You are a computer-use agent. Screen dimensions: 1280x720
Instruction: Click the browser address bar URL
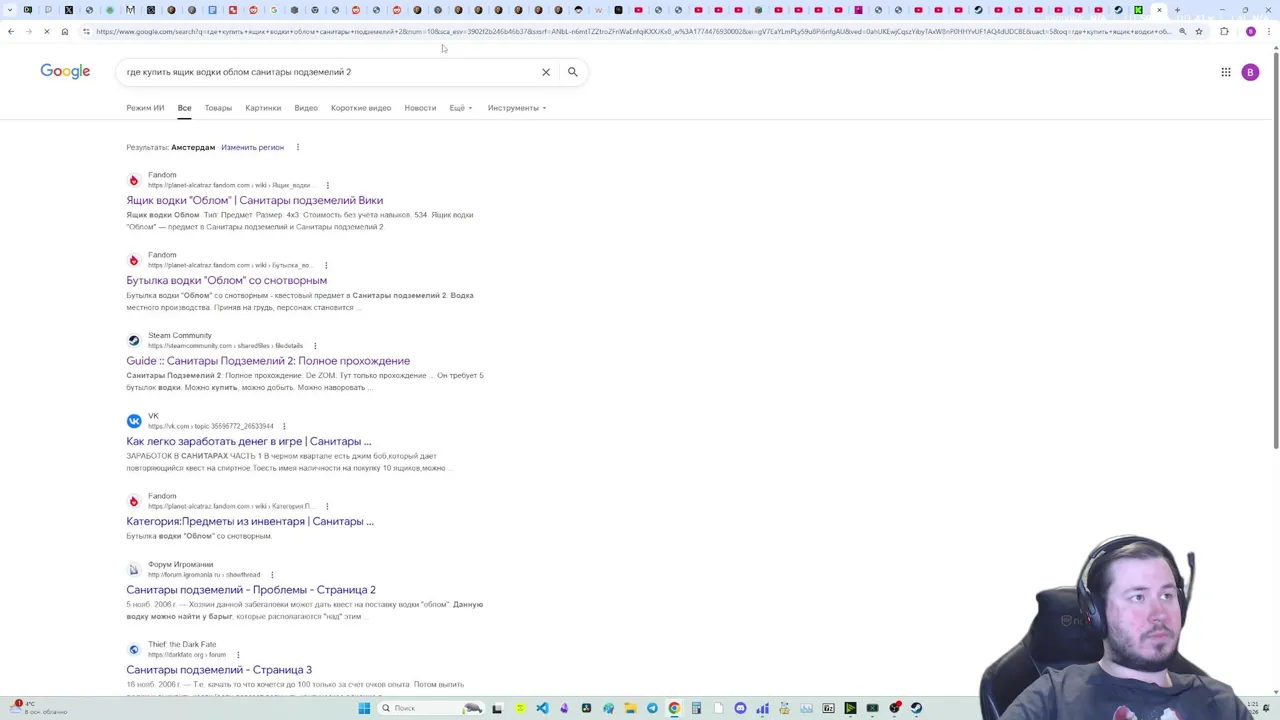click(x=632, y=32)
